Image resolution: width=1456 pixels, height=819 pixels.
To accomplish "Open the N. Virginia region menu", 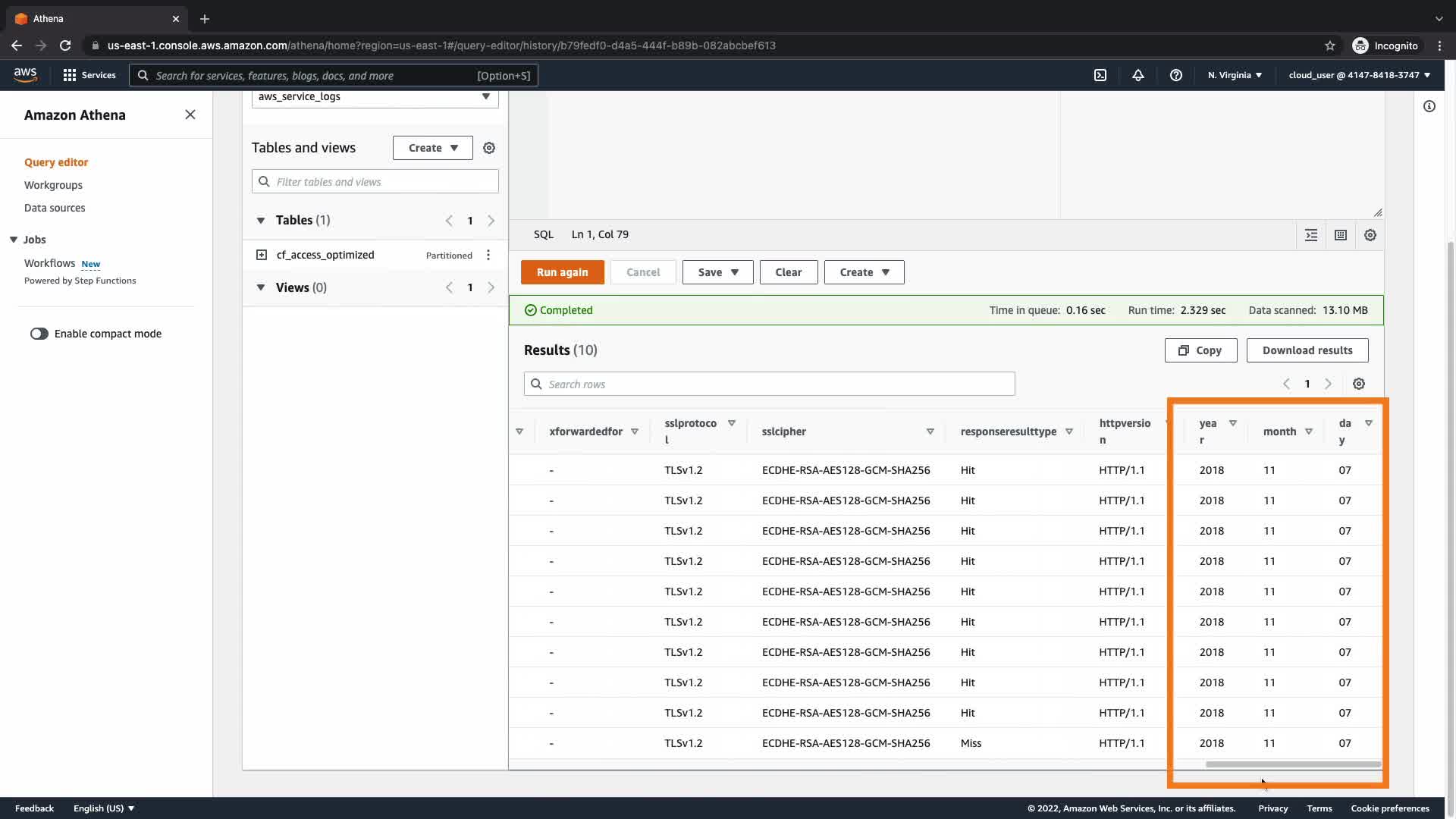I will (x=1235, y=75).
